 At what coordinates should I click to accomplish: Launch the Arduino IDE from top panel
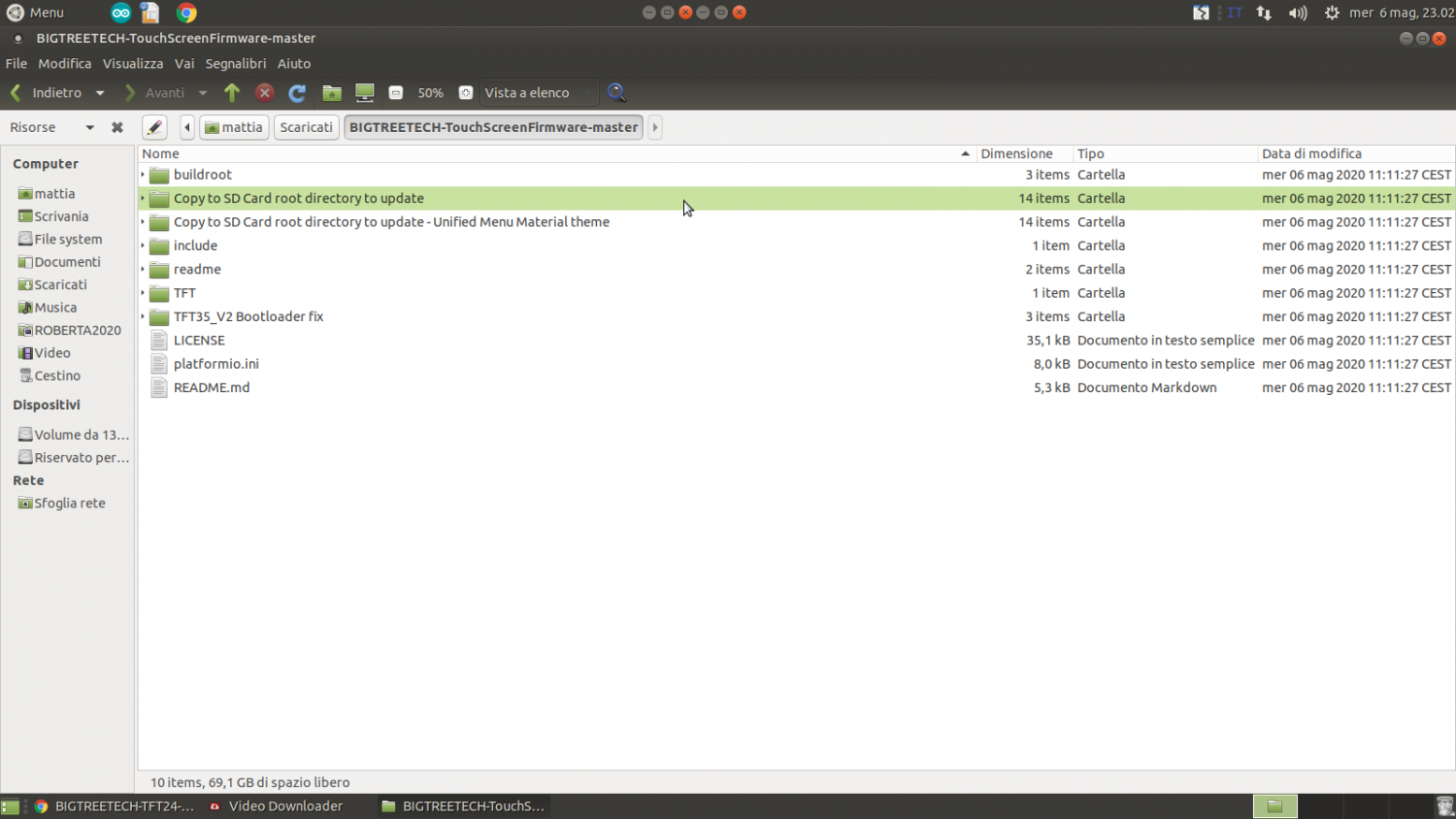coord(120,13)
